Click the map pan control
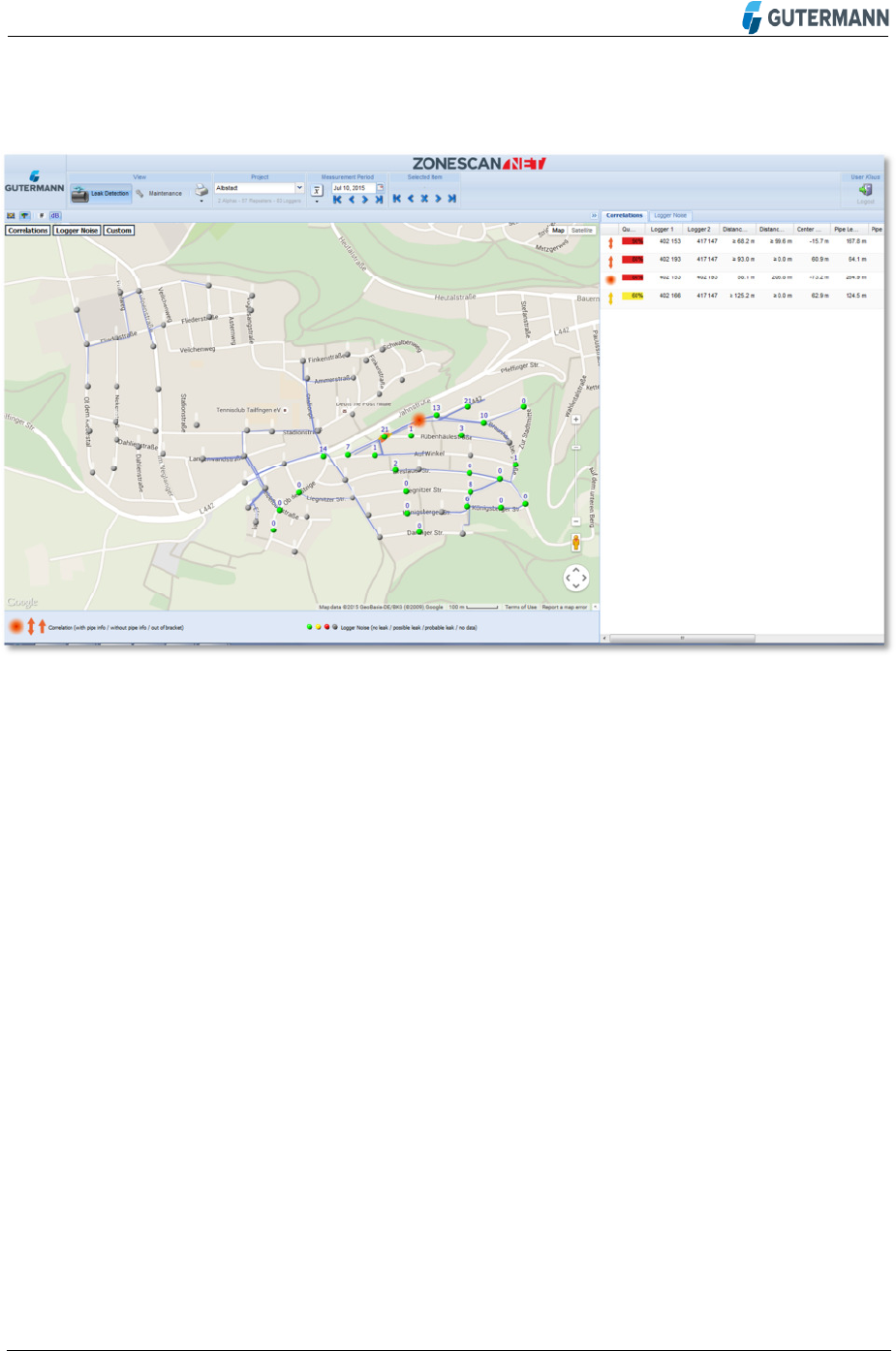The width and height of the screenshot is (896, 1351). point(576,579)
